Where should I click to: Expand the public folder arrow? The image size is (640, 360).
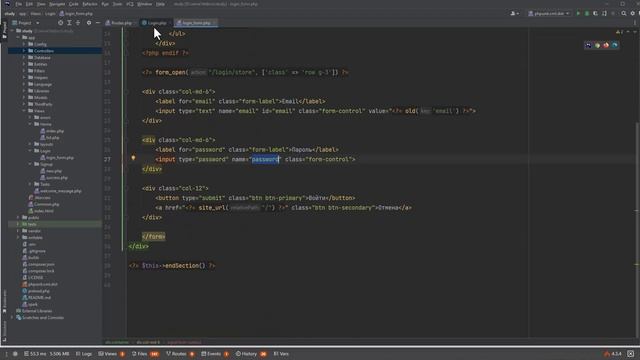click(18, 218)
